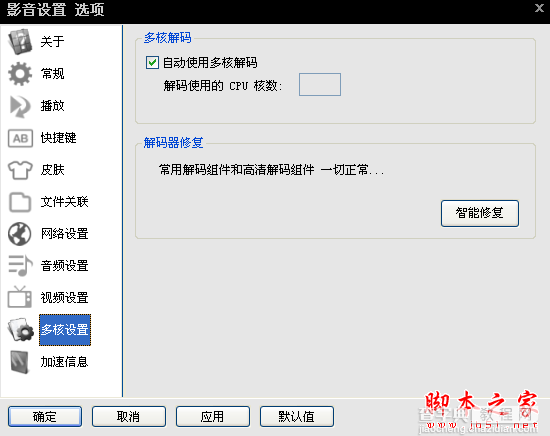This screenshot has height=436, width=550.
Task: Go to 快捷键 settings
Action: point(58,138)
